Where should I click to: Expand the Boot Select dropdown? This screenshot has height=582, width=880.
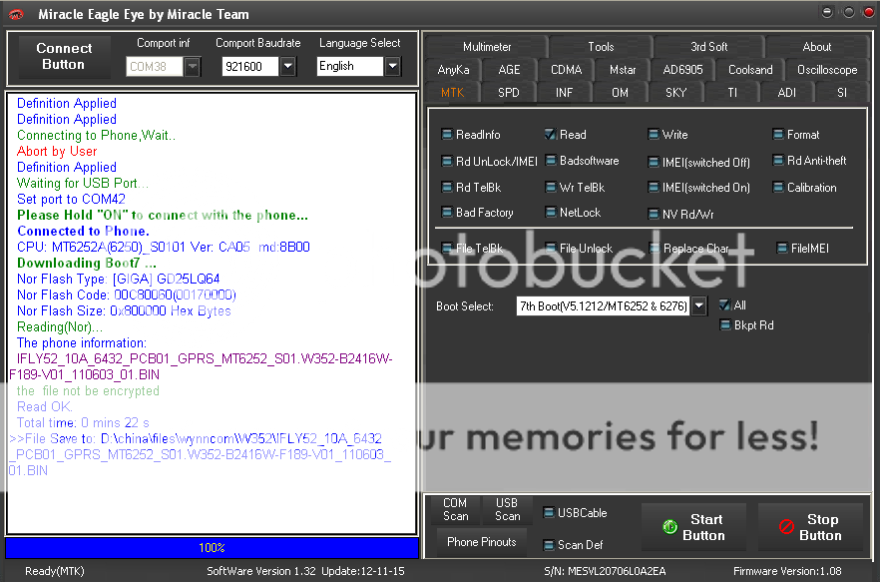coord(699,306)
